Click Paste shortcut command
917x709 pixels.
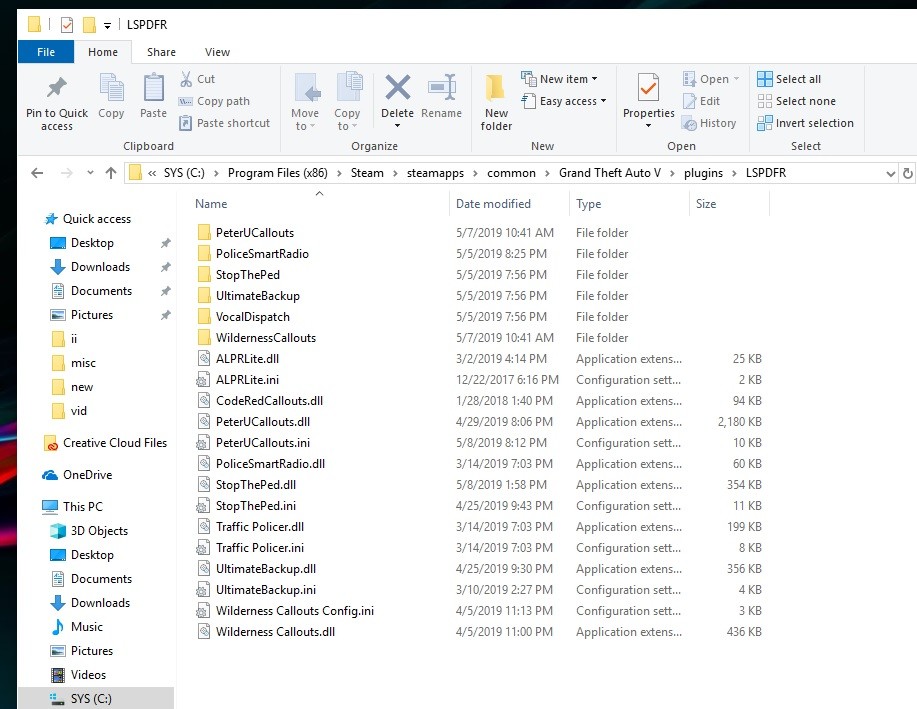[x=225, y=123]
